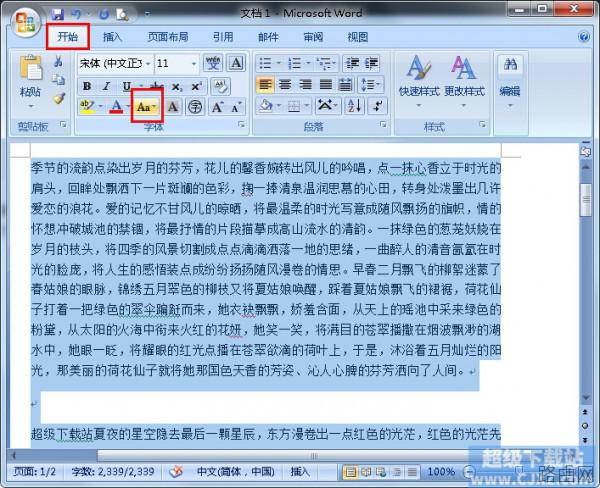Open the font size dropdown showing 11
The image size is (600, 488).
[194, 64]
